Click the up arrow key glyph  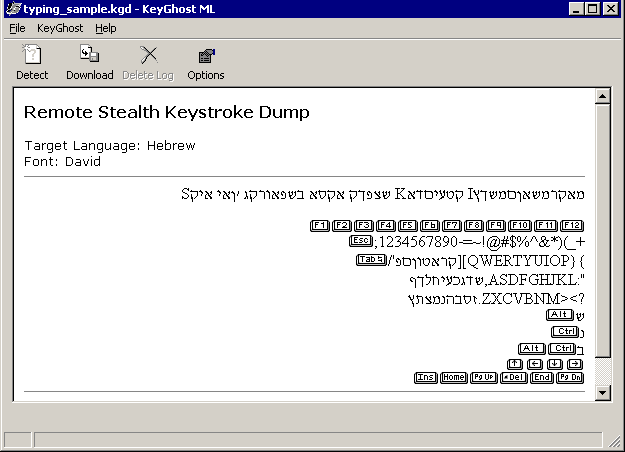(515, 364)
